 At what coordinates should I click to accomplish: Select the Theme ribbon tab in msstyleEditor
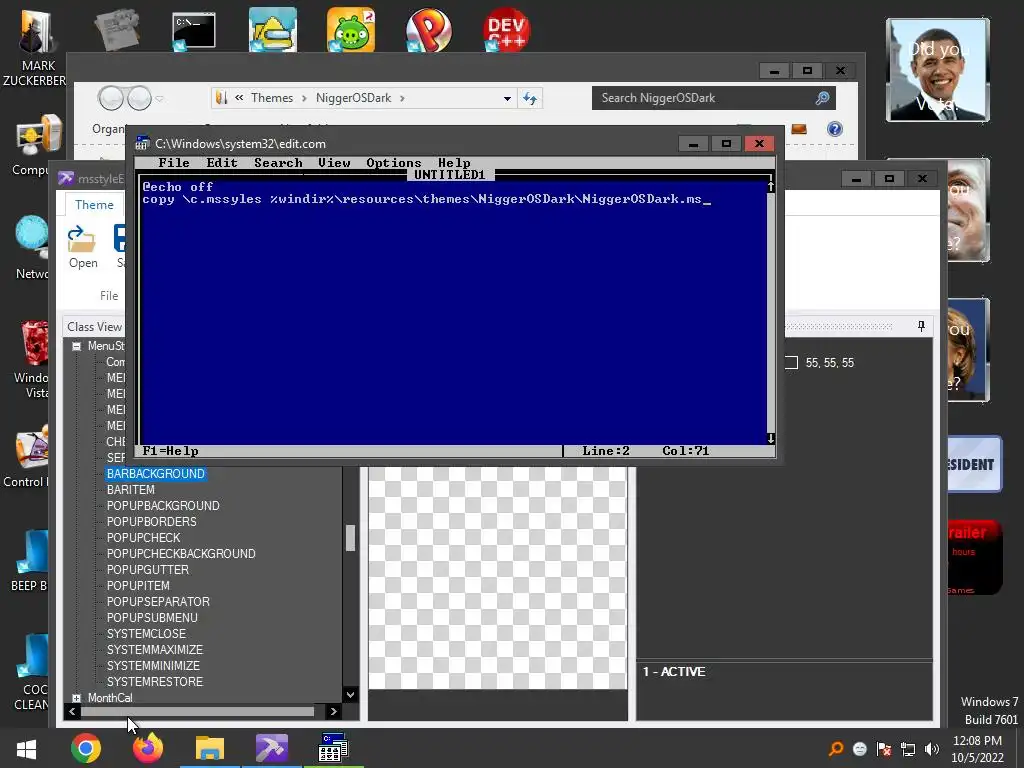94,204
